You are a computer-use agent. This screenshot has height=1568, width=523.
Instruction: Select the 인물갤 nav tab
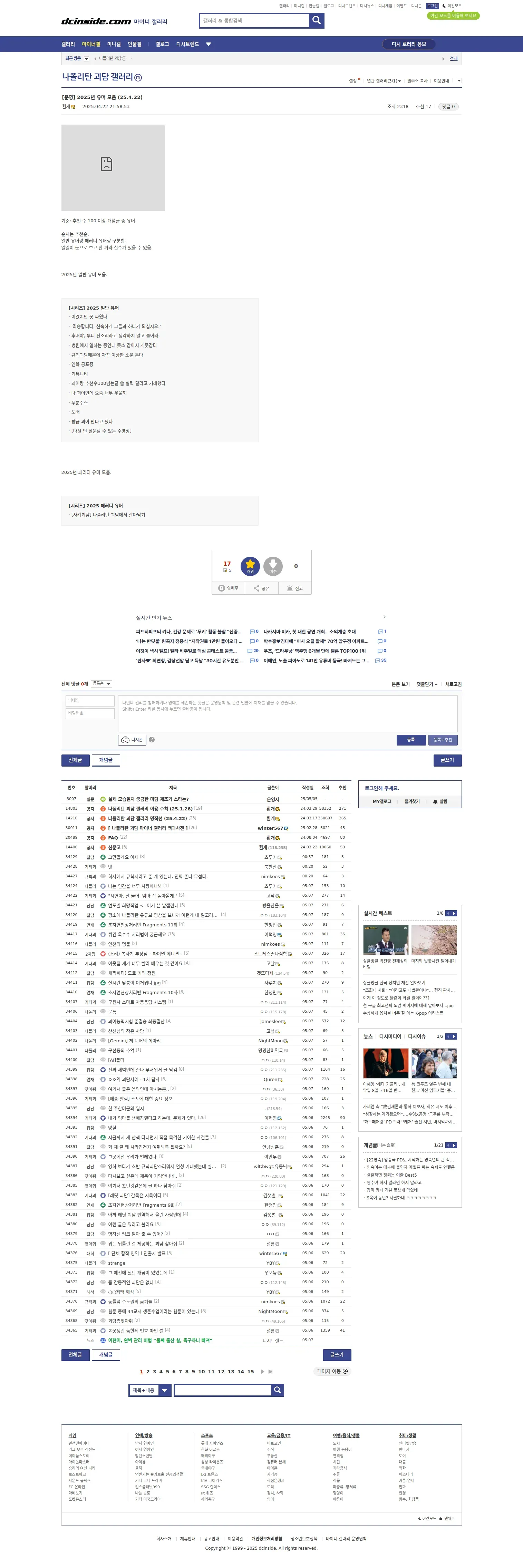point(135,44)
